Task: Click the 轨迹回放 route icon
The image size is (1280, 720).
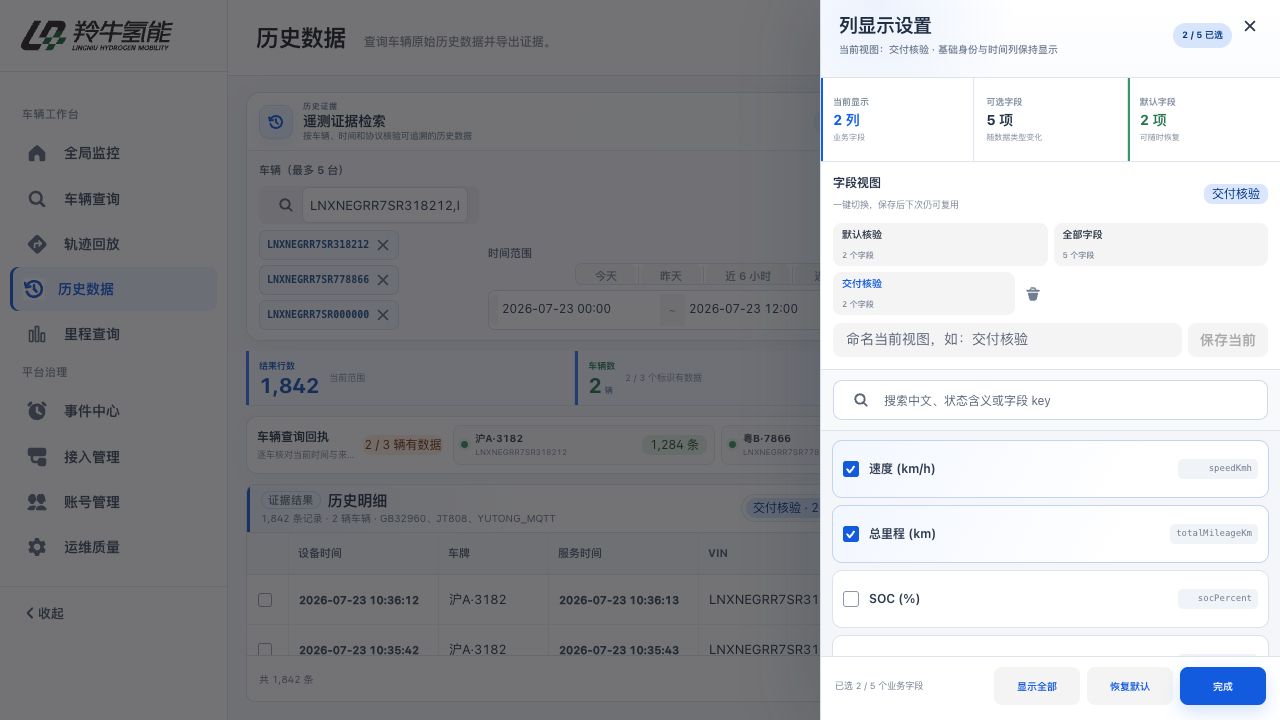Action: pos(37,244)
